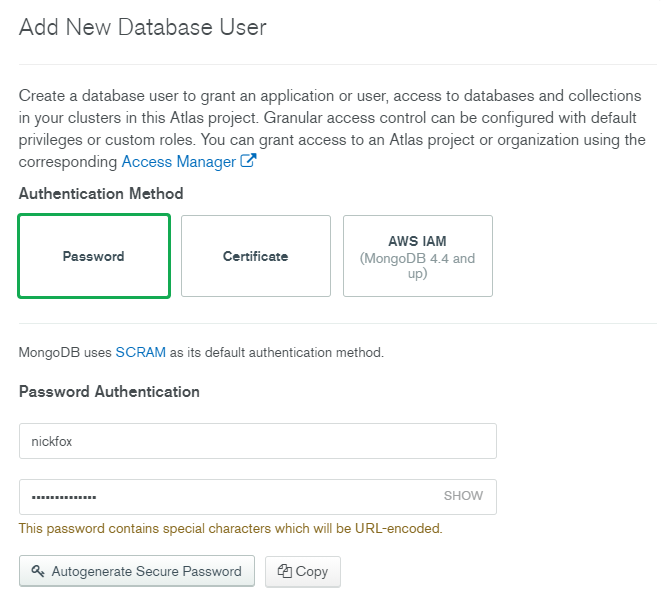Viewport: 663px width, 600px height.
Task: Click the Add New Database User heading
Action: click(x=142, y=27)
